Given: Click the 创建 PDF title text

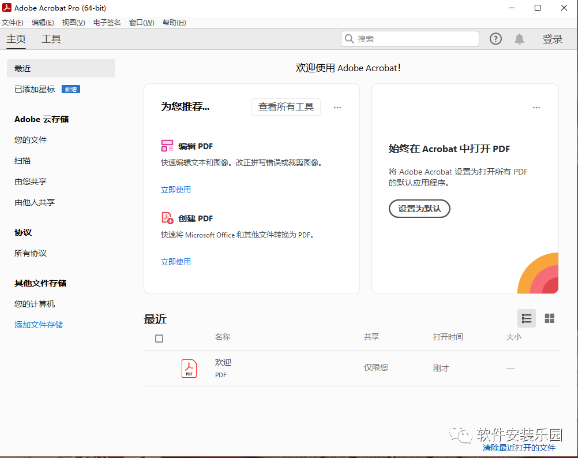Looking at the screenshot, I should (196, 218).
